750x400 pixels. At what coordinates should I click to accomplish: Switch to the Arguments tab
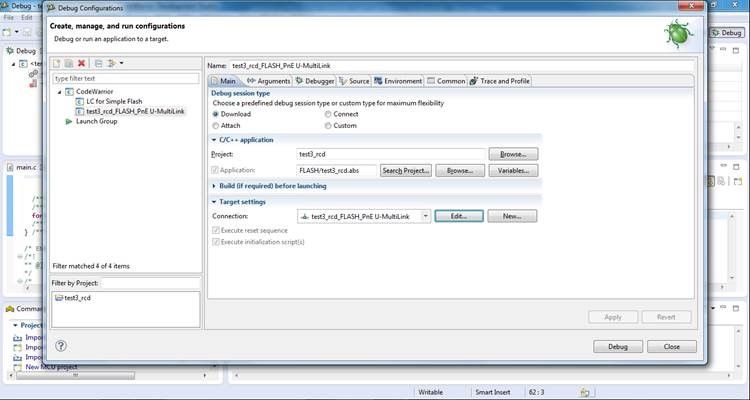click(x=268, y=81)
